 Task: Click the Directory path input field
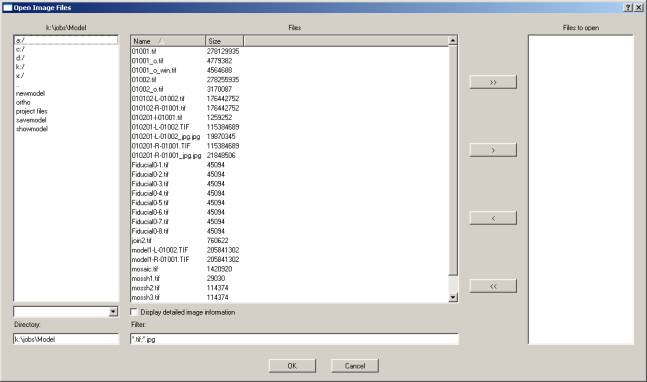click(x=66, y=339)
